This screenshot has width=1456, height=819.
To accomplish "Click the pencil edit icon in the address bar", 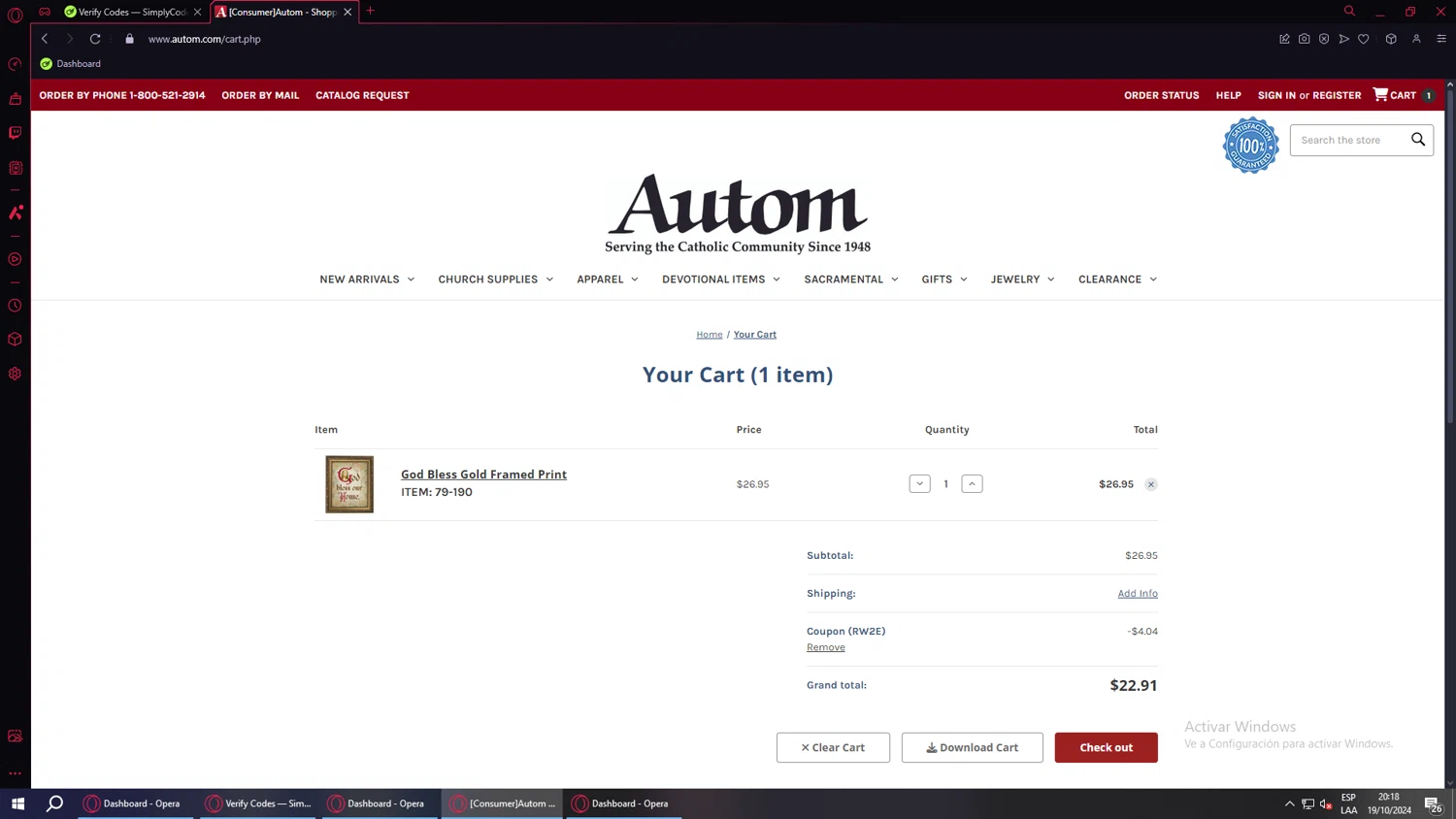I will [1284, 39].
